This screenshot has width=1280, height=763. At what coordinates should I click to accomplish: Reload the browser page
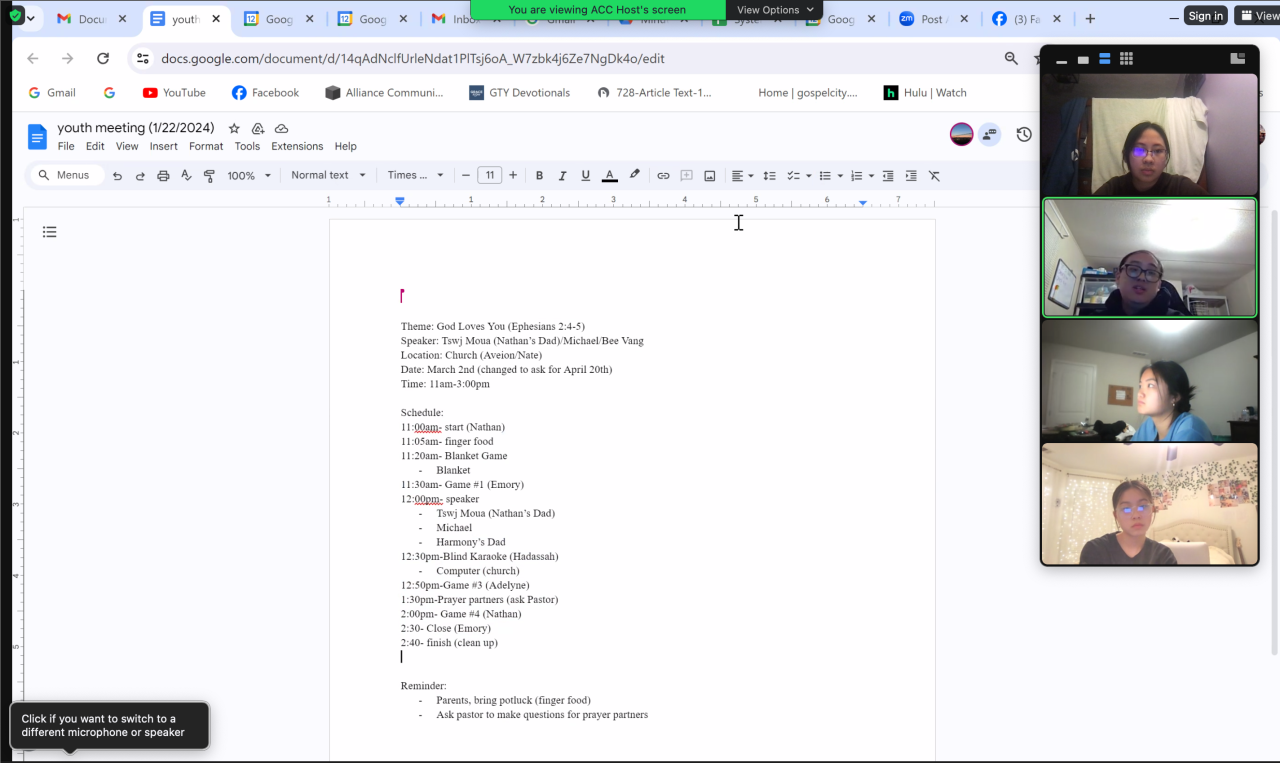click(x=103, y=59)
